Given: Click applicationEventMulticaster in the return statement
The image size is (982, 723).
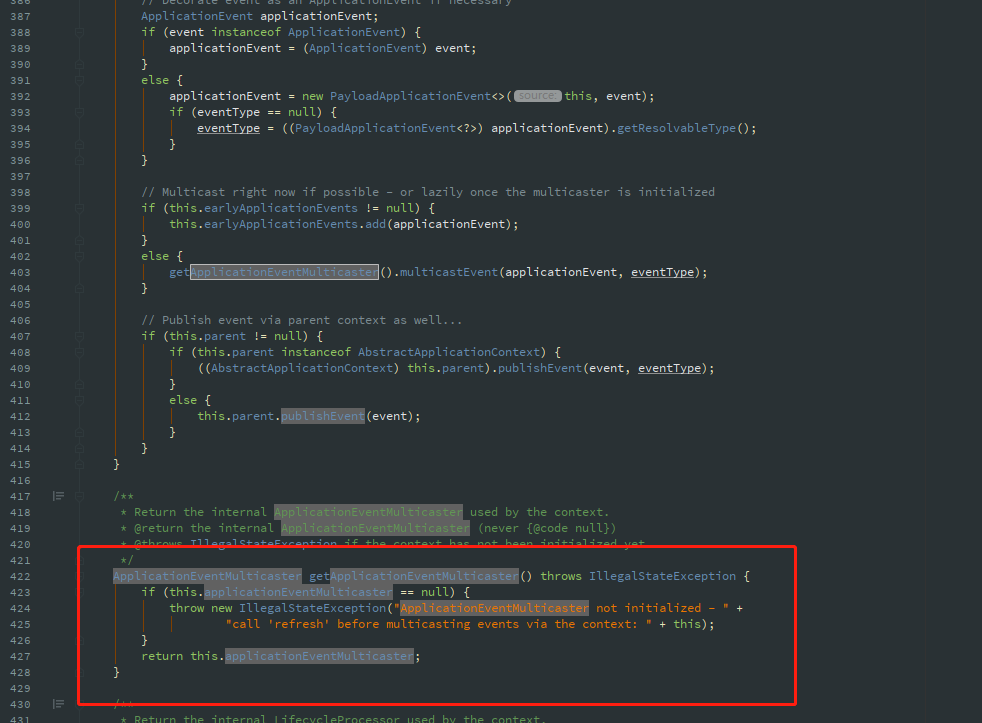Looking at the screenshot, I should 319,656.
